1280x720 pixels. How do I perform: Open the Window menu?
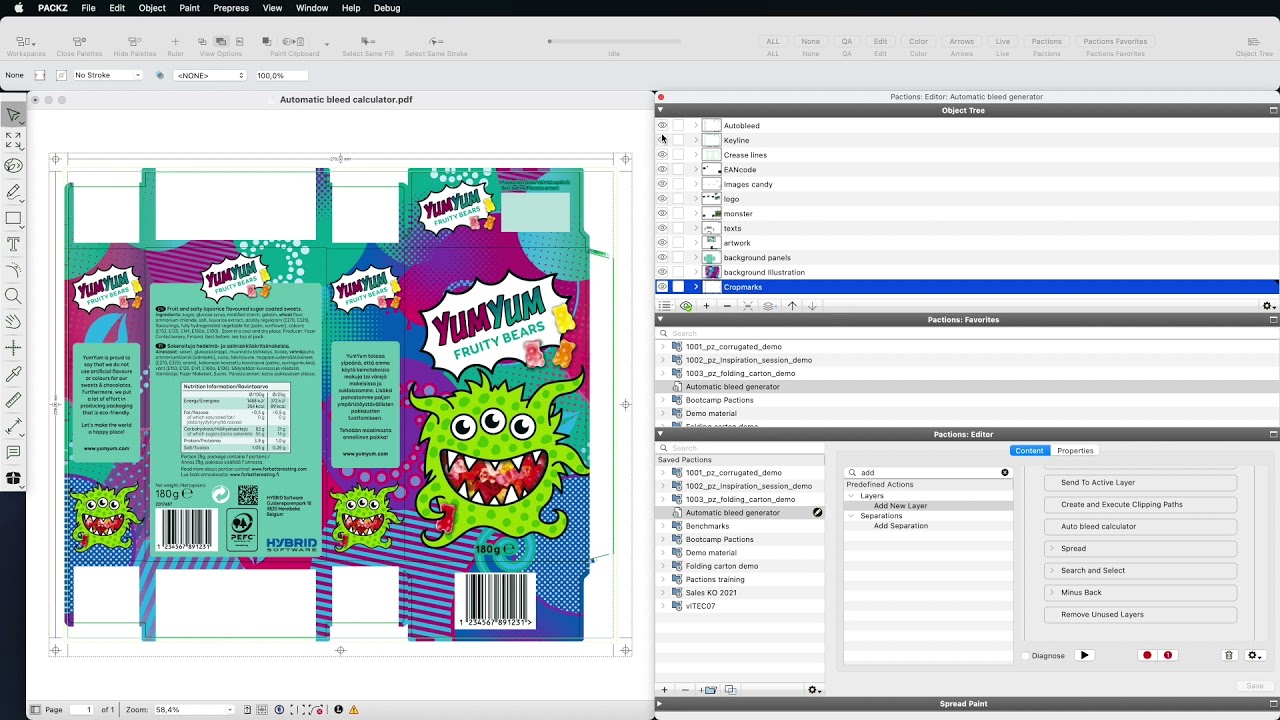312,8
